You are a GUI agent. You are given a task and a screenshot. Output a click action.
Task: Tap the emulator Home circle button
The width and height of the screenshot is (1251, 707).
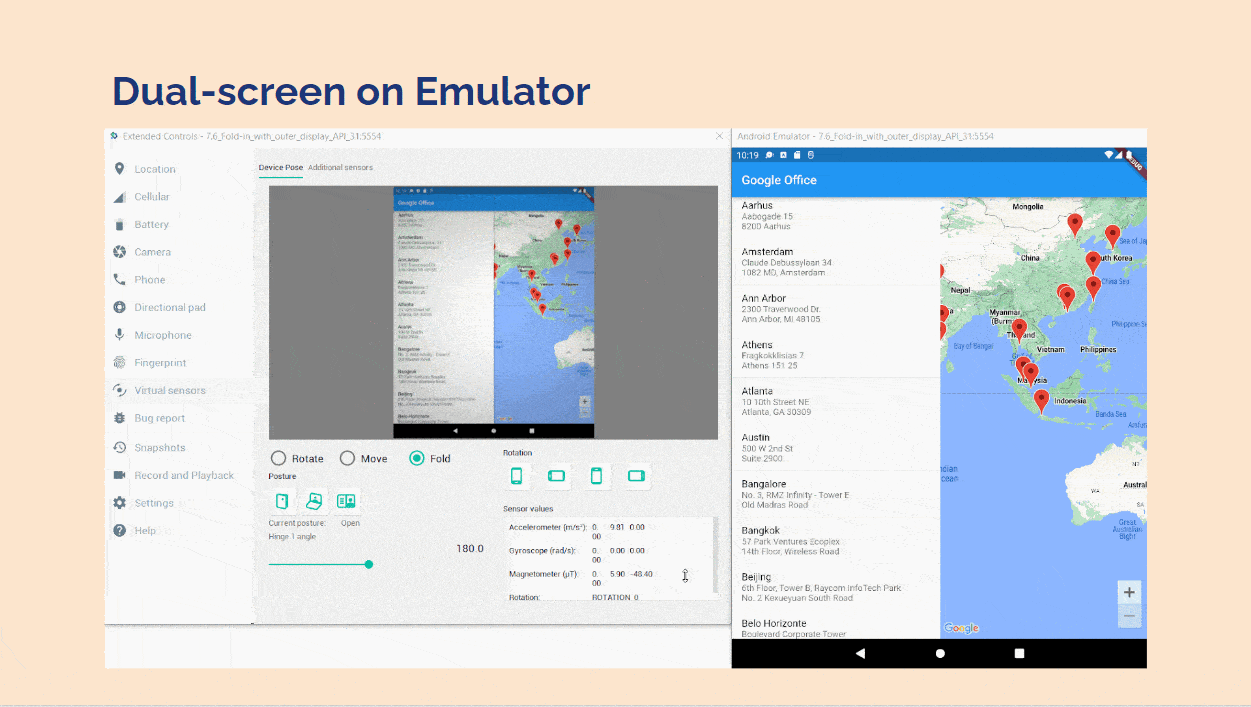pyautogui.click(x=940, y=653)
